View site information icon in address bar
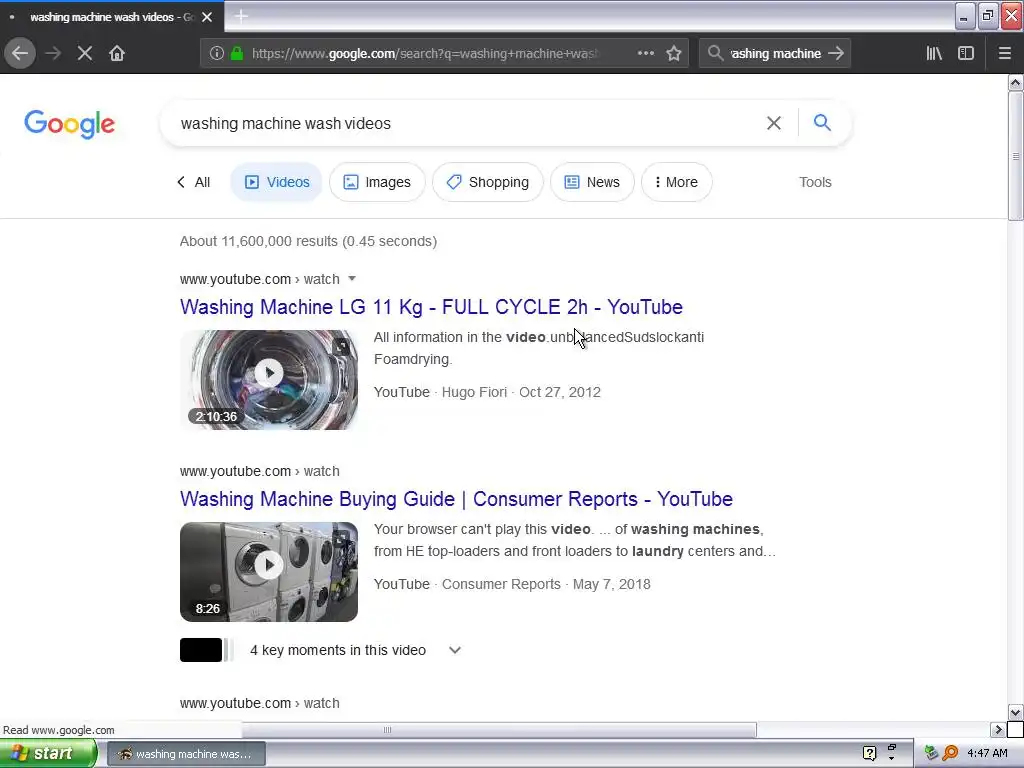 pyautogui.click(x=217, y=53)
